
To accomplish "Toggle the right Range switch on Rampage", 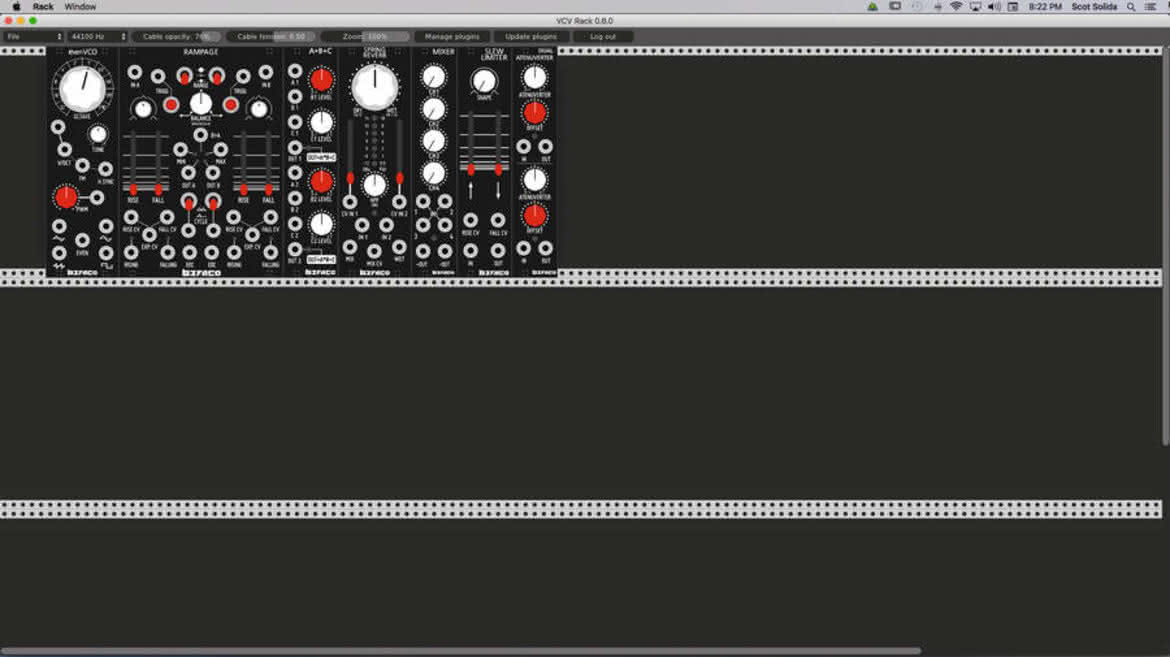I will coord(216,76).
